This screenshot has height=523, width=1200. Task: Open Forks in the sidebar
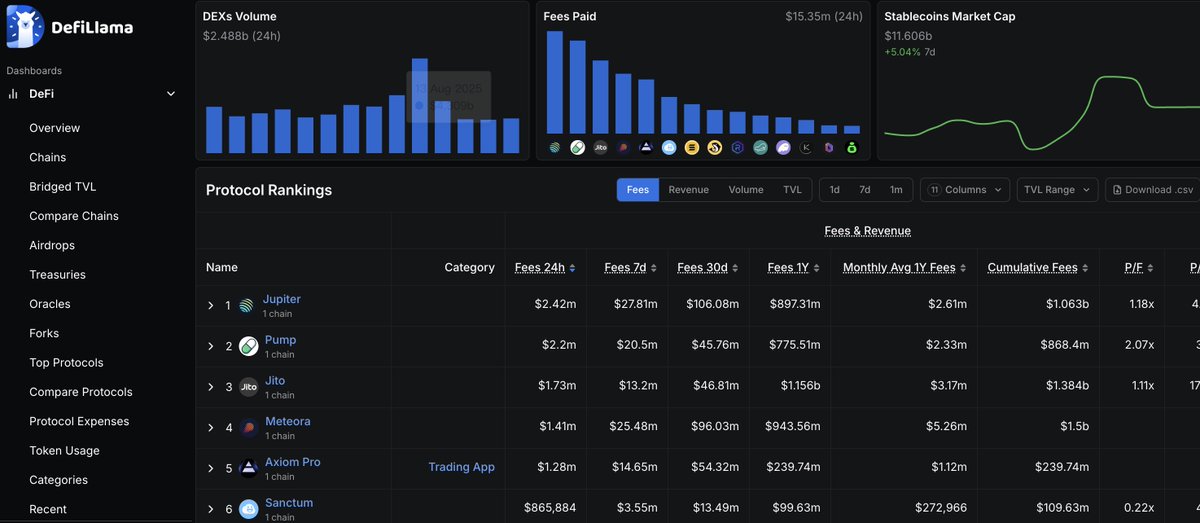pos(44,333)
